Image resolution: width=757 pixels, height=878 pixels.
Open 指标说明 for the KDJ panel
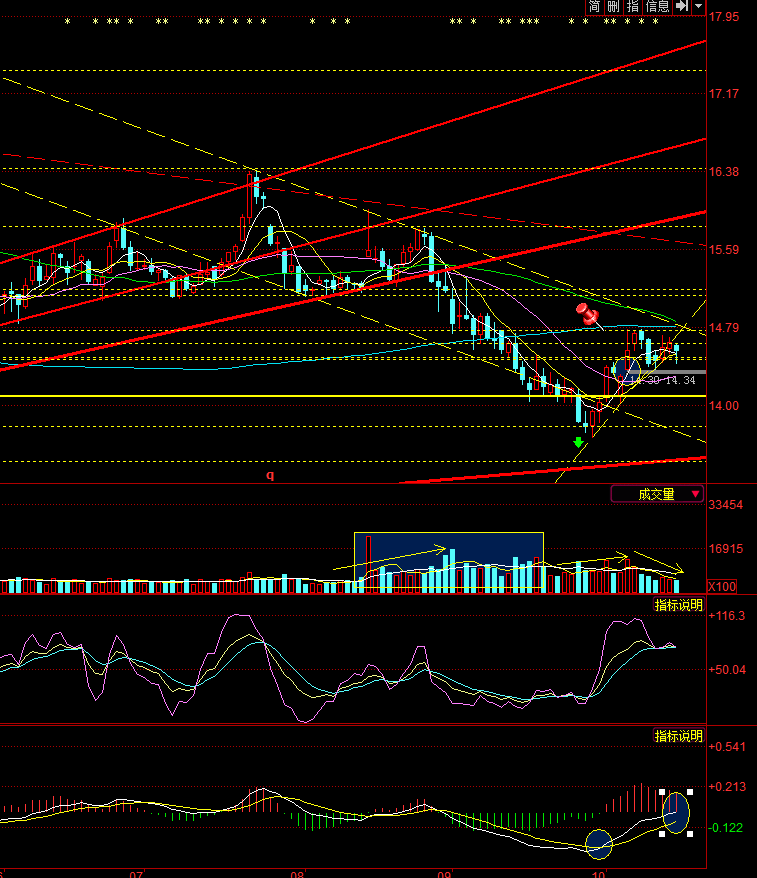(x=678, y=605)
